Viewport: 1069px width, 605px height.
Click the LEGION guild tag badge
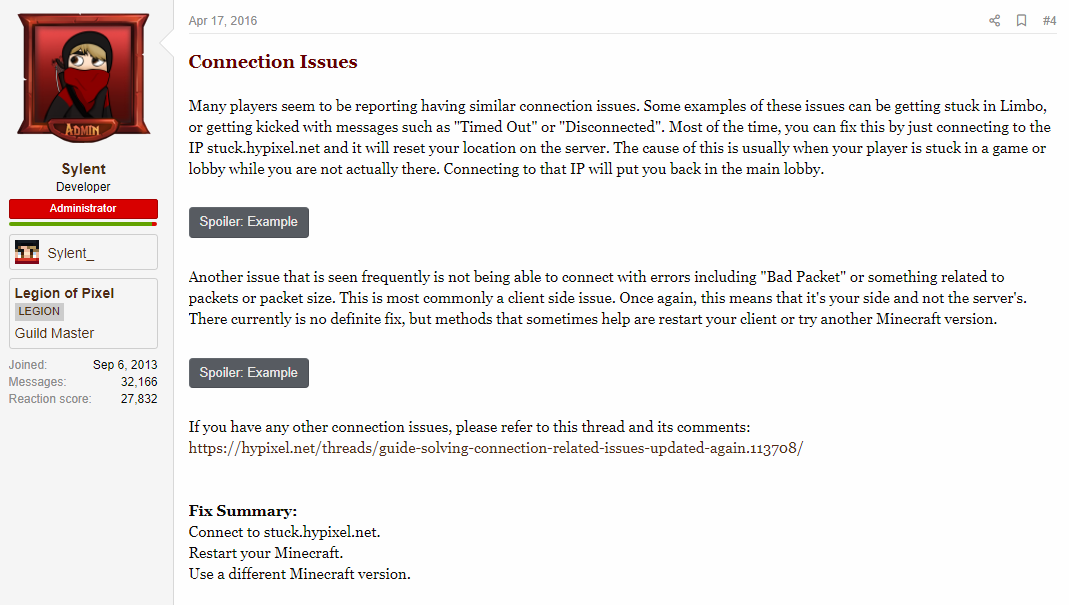point(40,312)
